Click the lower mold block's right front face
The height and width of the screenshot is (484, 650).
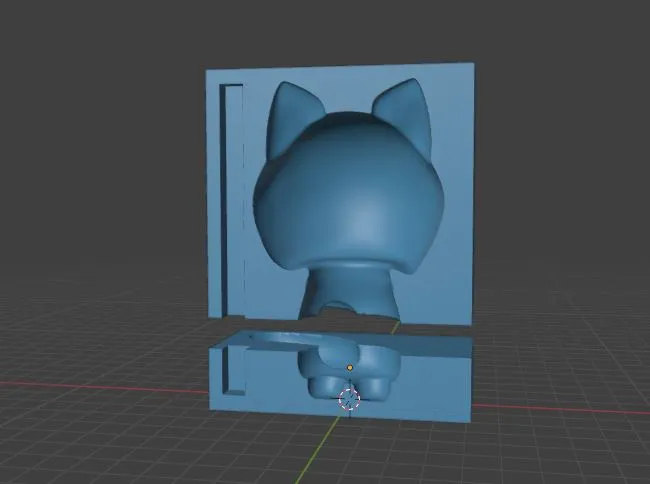point(433,387)
